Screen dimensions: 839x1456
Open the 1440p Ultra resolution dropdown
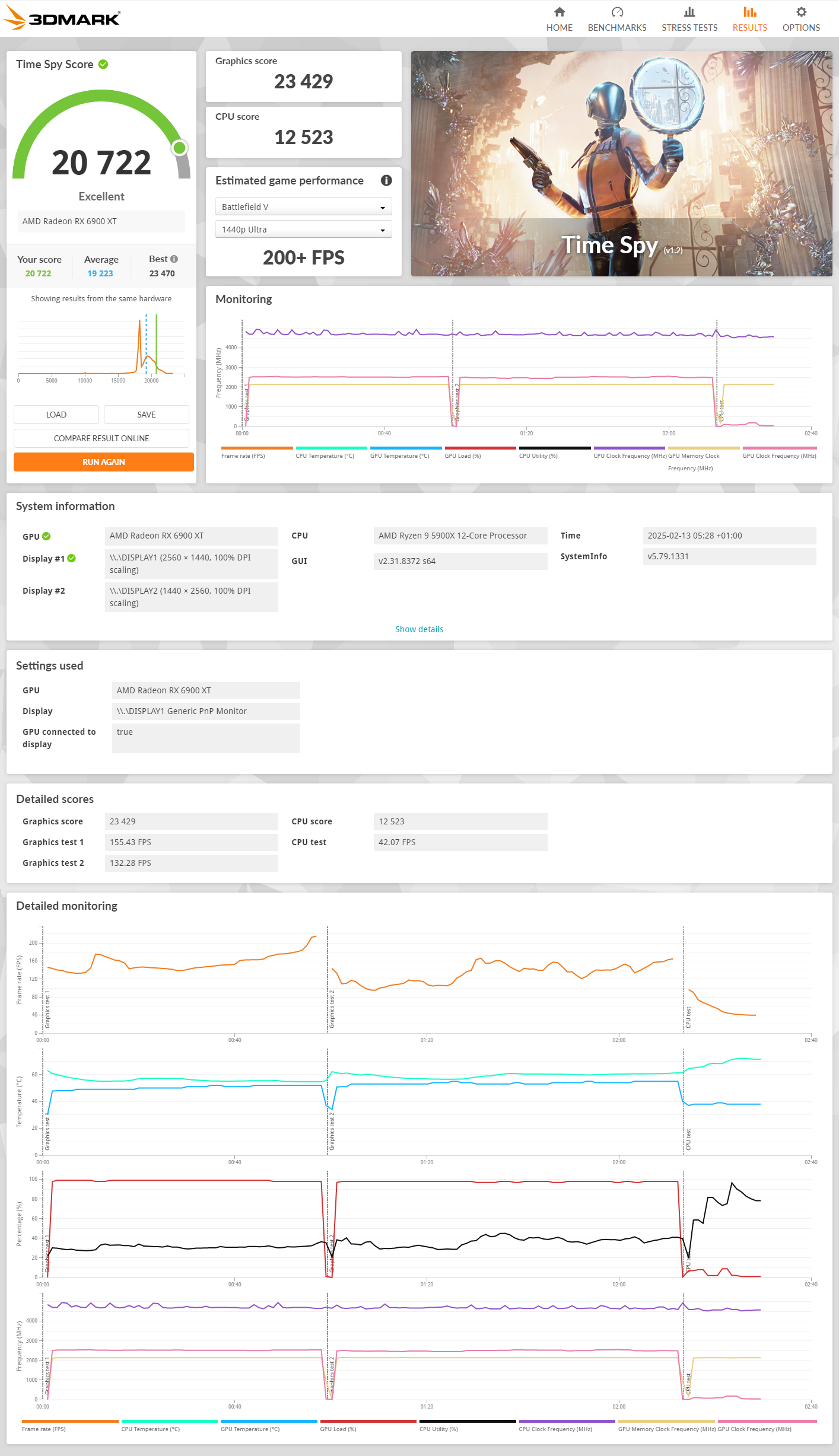[303, 229]
